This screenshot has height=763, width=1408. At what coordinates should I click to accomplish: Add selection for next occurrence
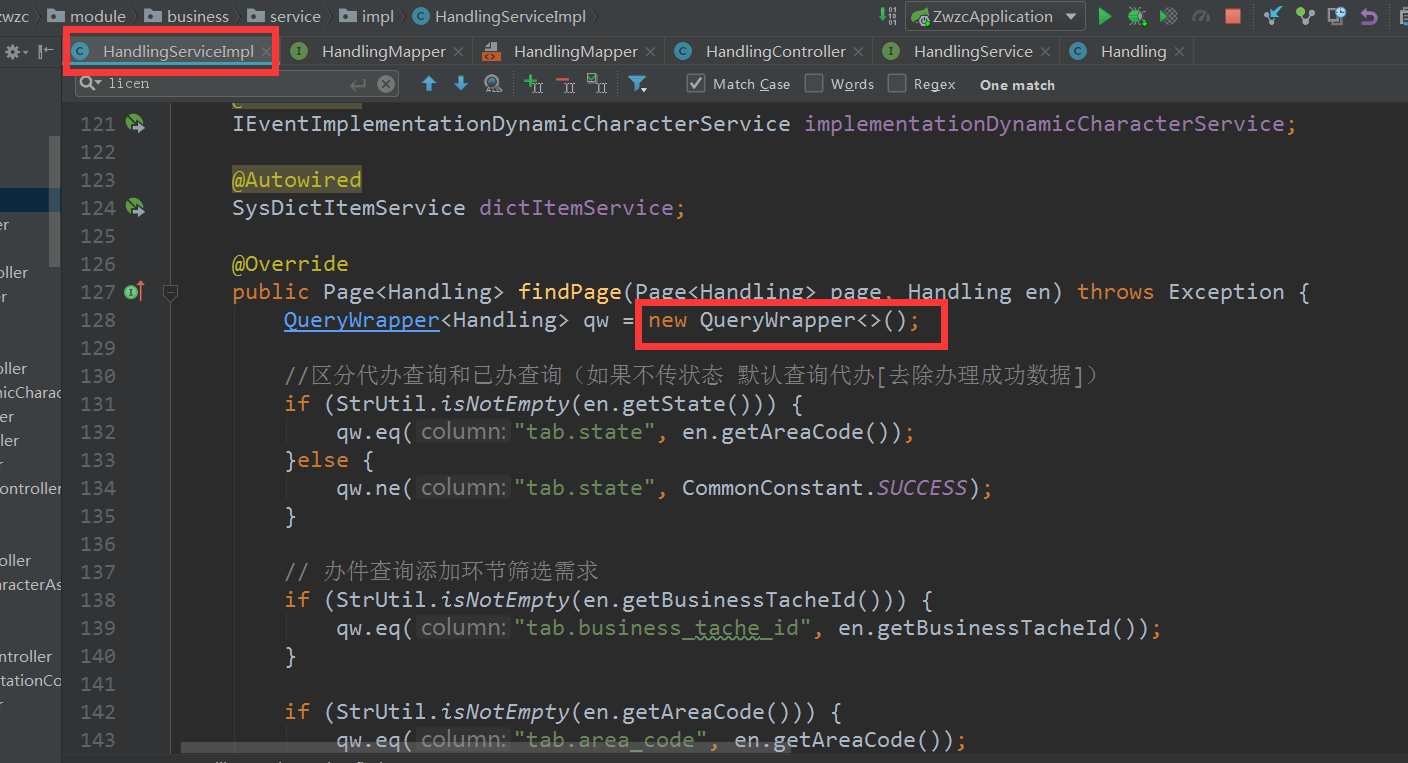click(x=533, y=84)
